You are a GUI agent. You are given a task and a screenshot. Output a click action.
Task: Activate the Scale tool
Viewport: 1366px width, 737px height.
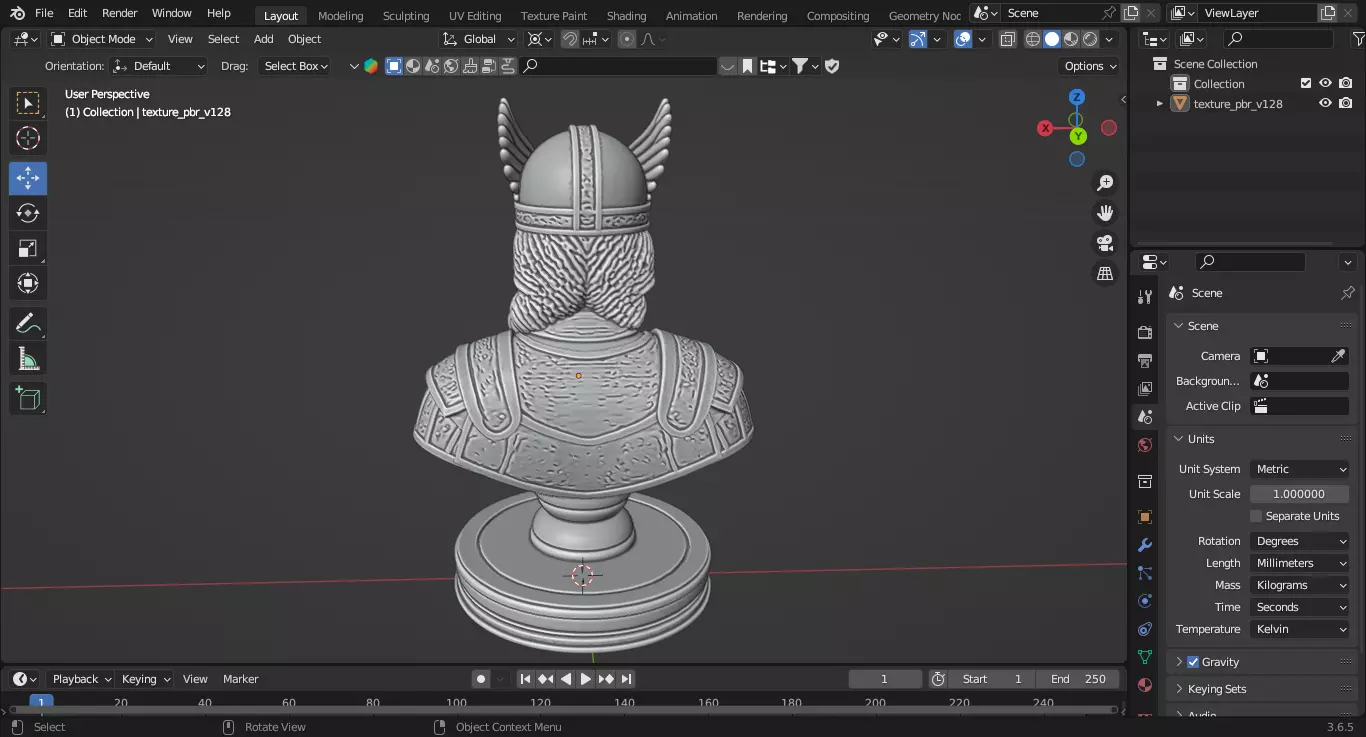[28, 248]
